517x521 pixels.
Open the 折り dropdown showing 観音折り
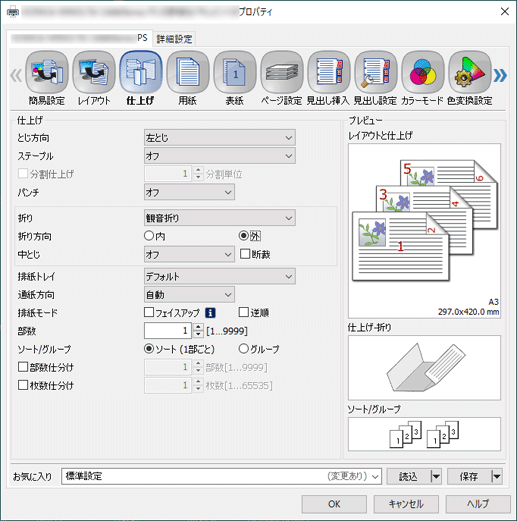click(x=220, y=218)
